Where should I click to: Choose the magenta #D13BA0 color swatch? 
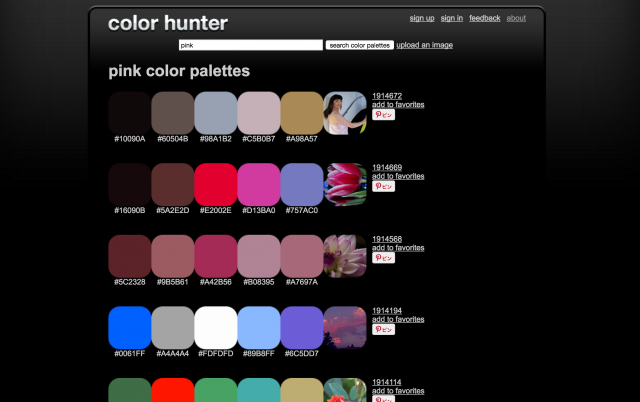[x=259, y=184]
